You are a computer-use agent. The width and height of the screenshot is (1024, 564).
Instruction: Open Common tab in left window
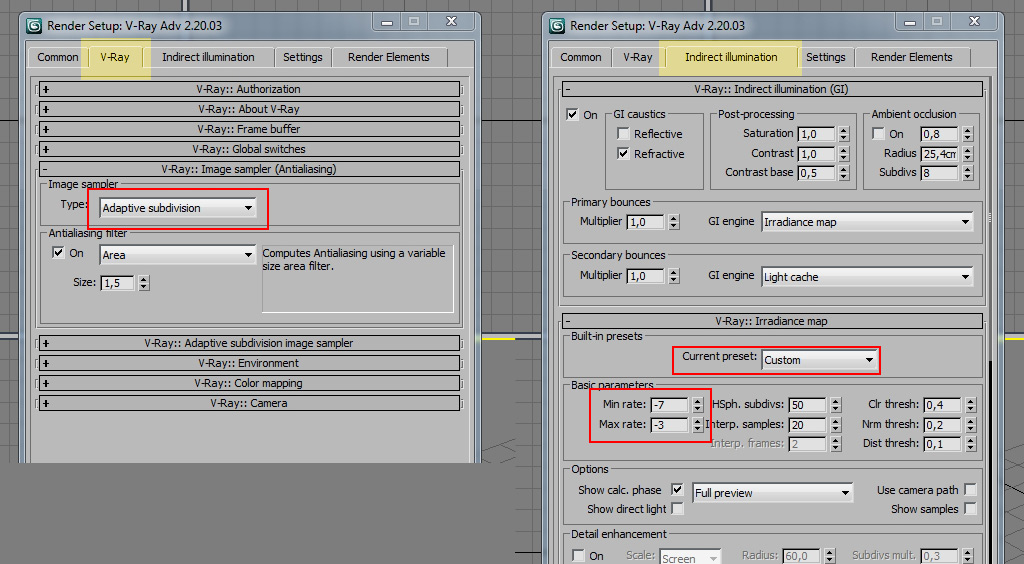[57, 57]
